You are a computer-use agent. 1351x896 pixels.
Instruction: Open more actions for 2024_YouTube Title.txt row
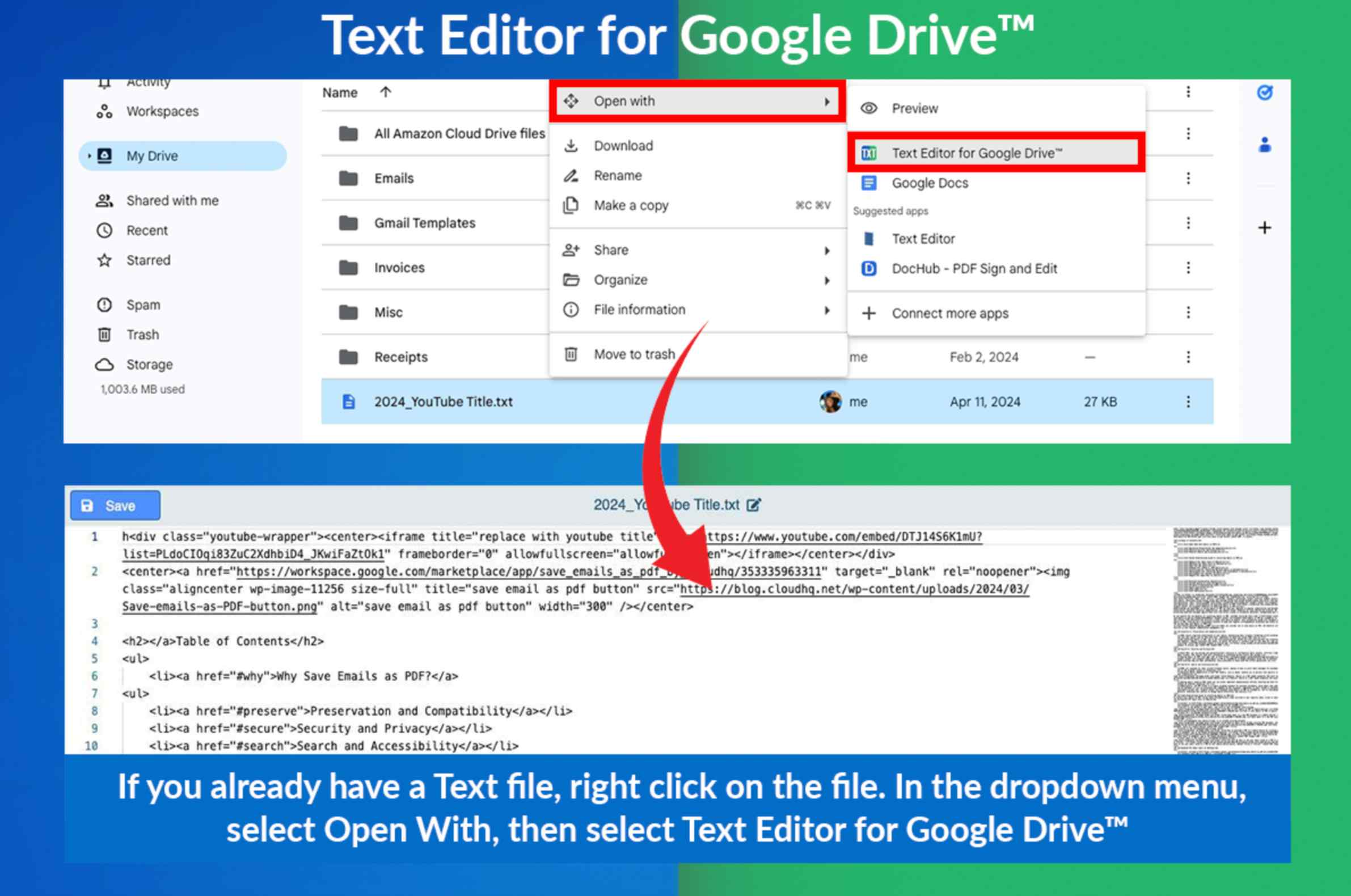1188,401
